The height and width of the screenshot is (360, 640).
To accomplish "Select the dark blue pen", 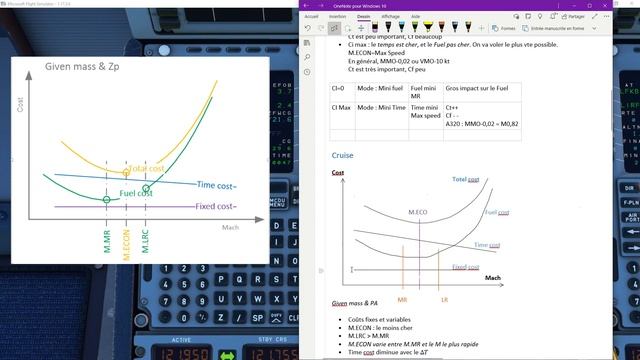I will pos(455,28).
